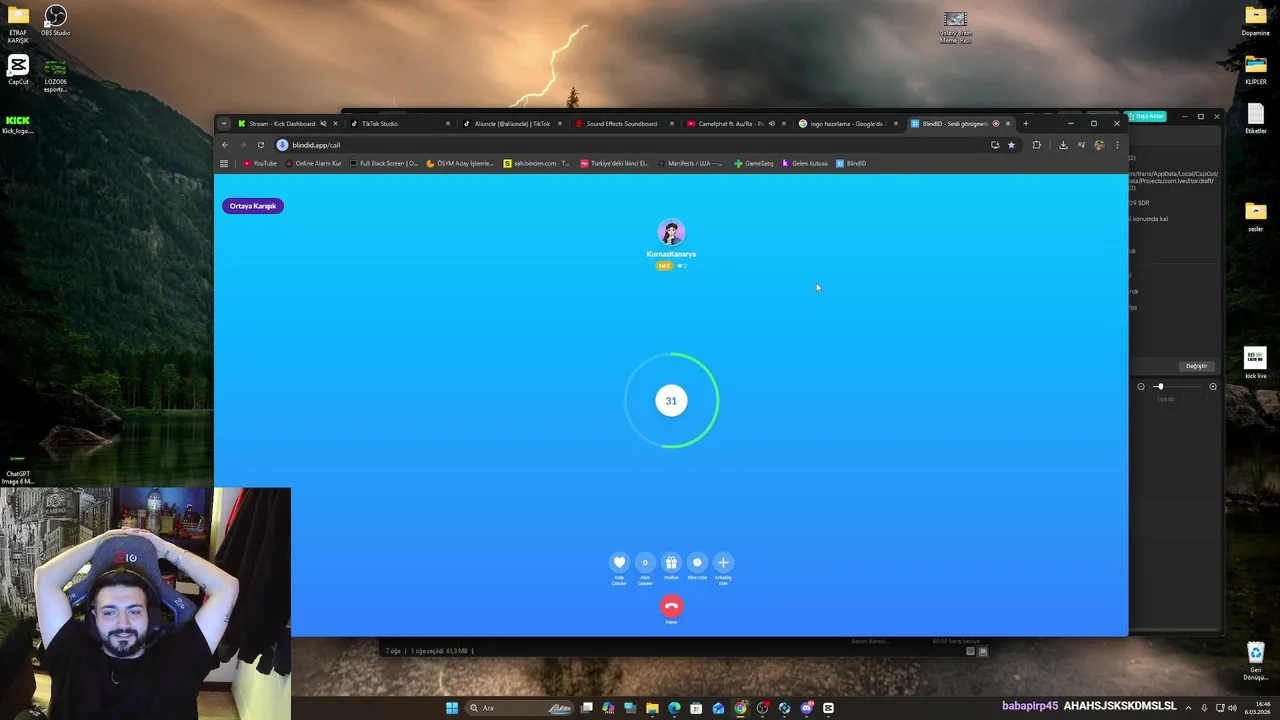Open sesler desktop folder
This screenshot has width=1280, height=720.
[x=1255, y=216]
